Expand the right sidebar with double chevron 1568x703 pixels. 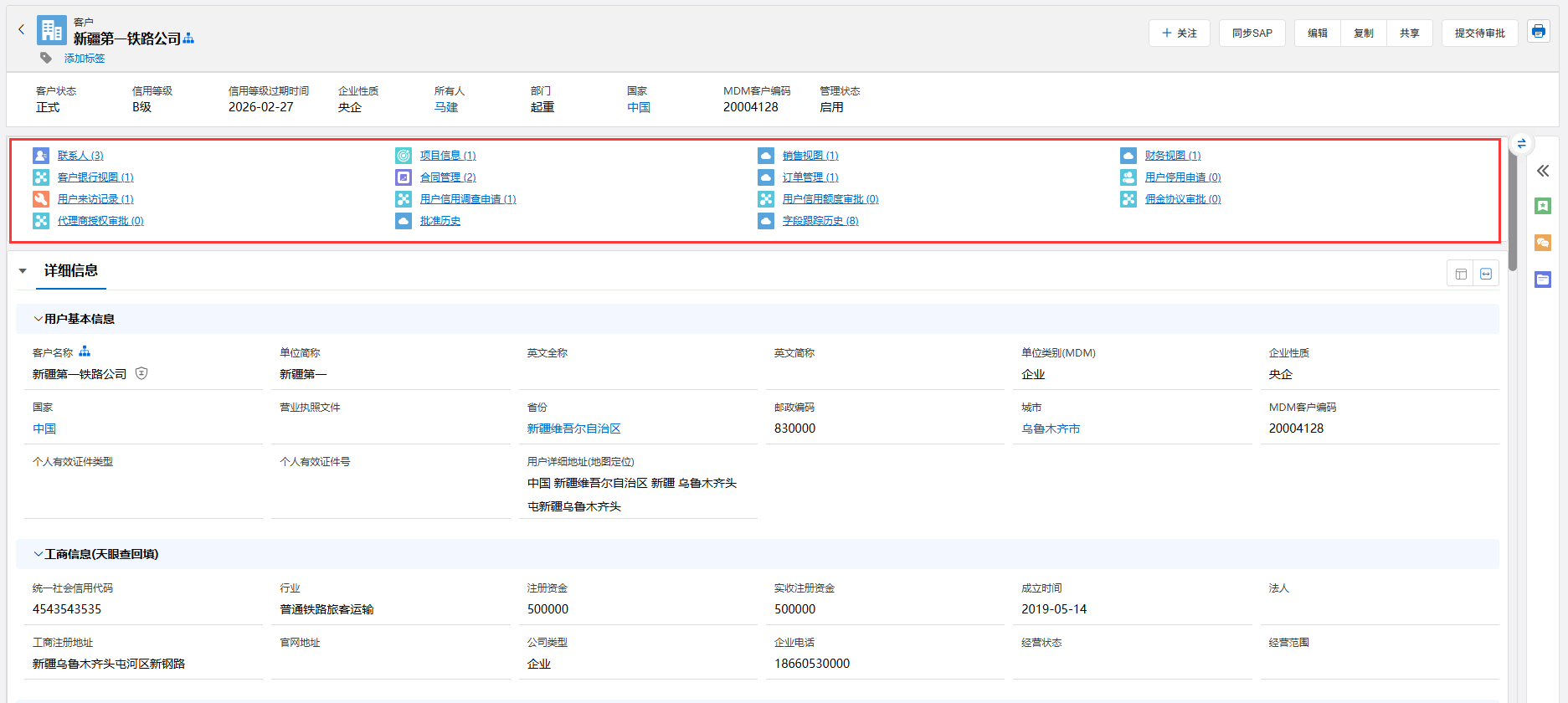(x=1542, y=171)
